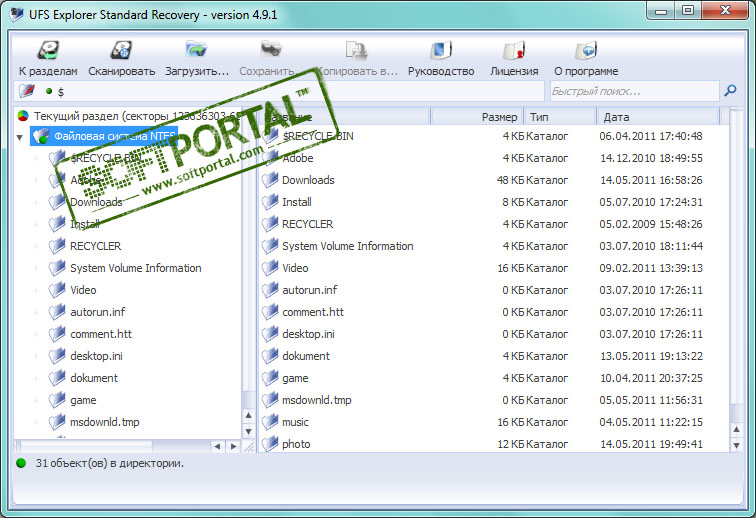Select comment.htt in left tree
Screen dimensions: 756x518
(x=101, y=334)
